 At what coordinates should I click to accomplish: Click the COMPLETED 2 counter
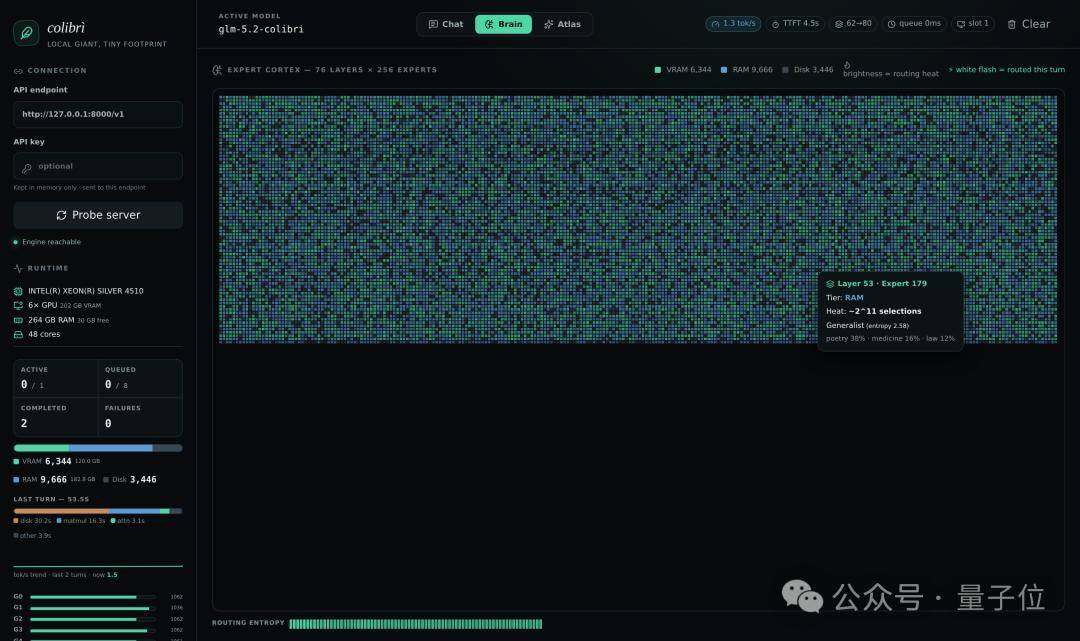point(56,417)
